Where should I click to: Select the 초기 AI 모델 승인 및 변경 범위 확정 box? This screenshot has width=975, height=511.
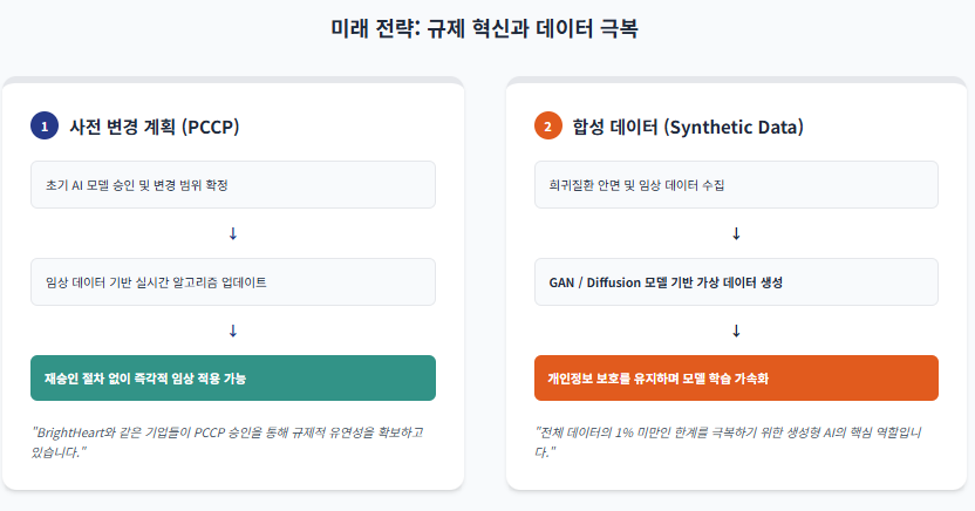[x=233, y=185]
